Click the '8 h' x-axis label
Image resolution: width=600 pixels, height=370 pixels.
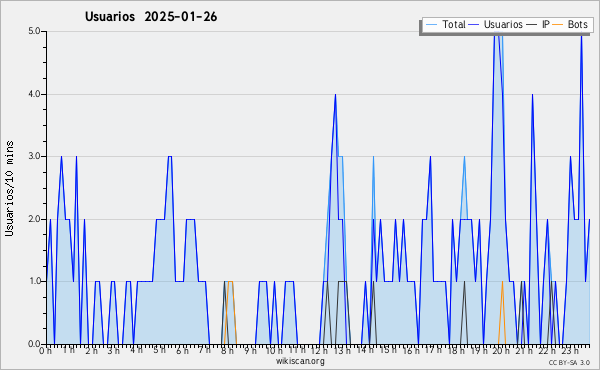[227, 351]
